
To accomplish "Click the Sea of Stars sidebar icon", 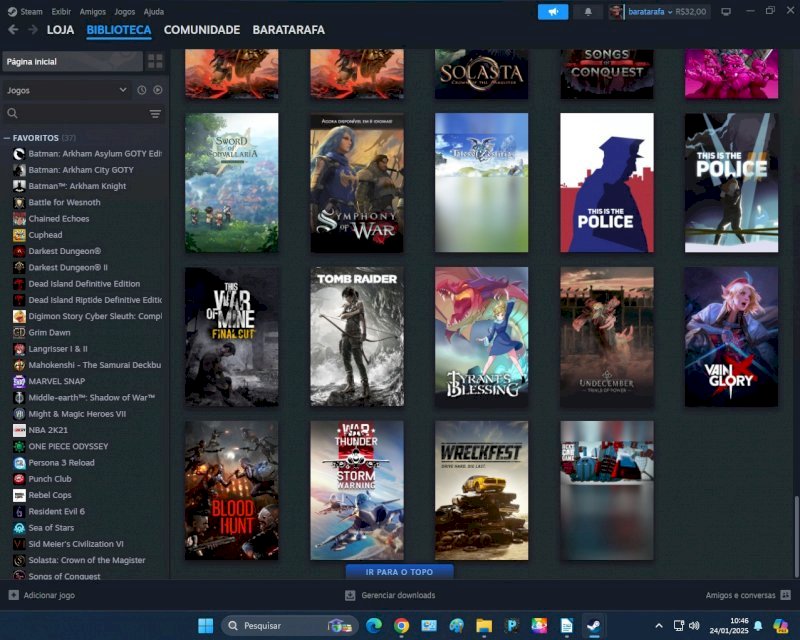I will coord(19,528).
